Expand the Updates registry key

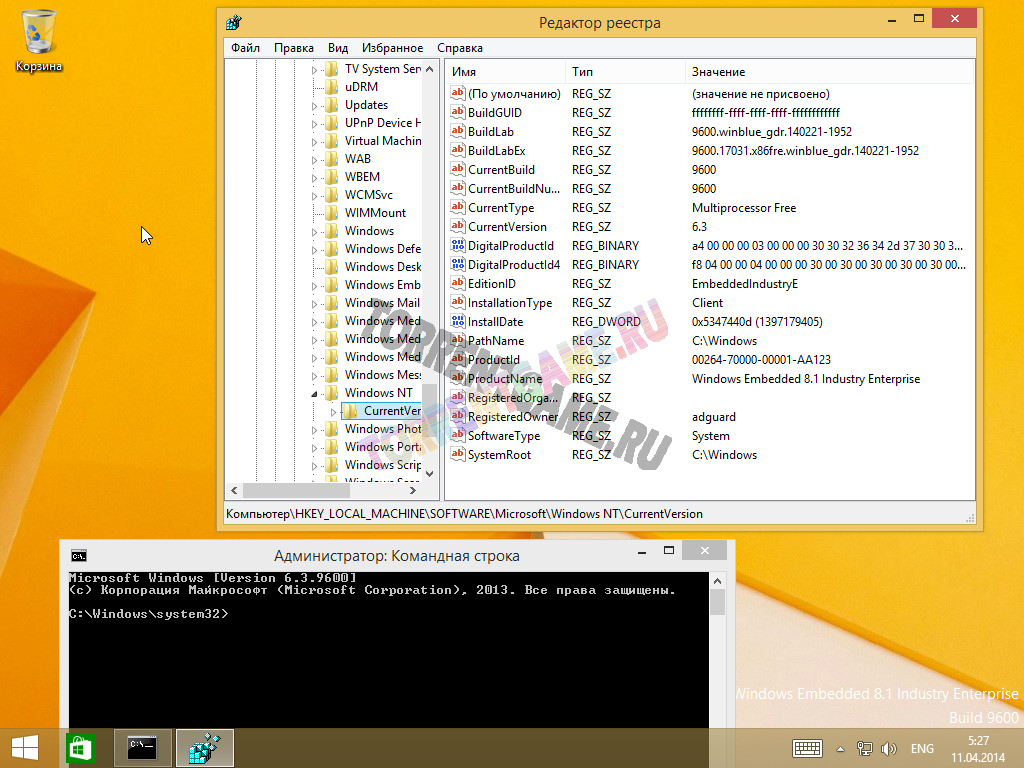[x=315, y=105]
